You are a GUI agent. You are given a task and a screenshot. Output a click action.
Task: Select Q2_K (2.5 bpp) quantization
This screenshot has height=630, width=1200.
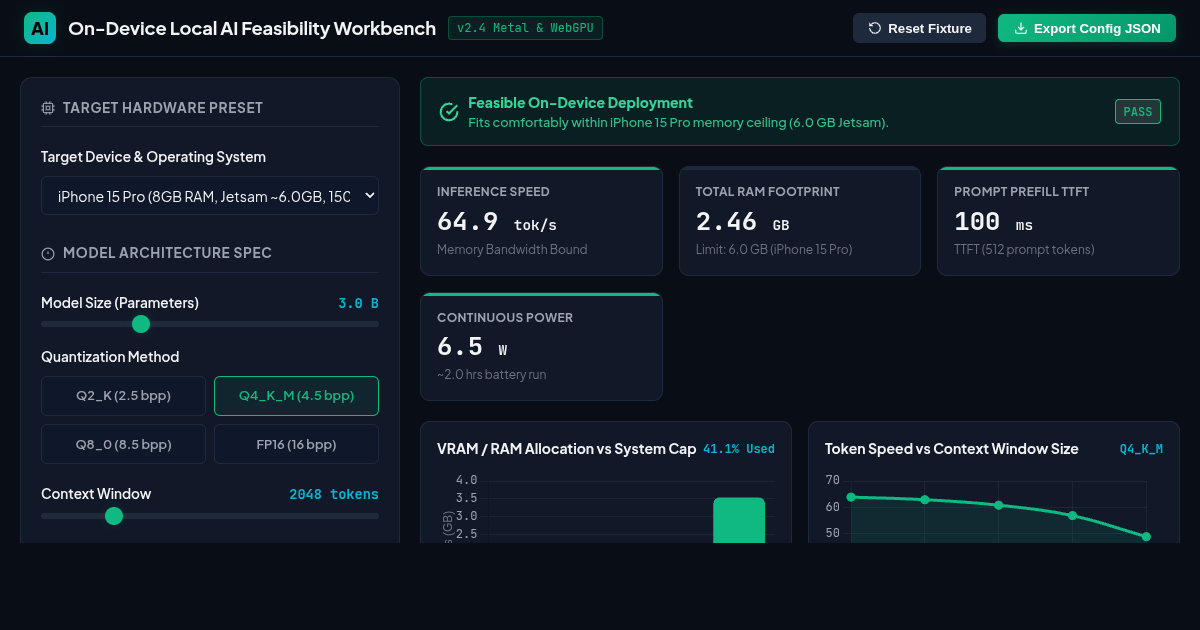coord(123,395)
